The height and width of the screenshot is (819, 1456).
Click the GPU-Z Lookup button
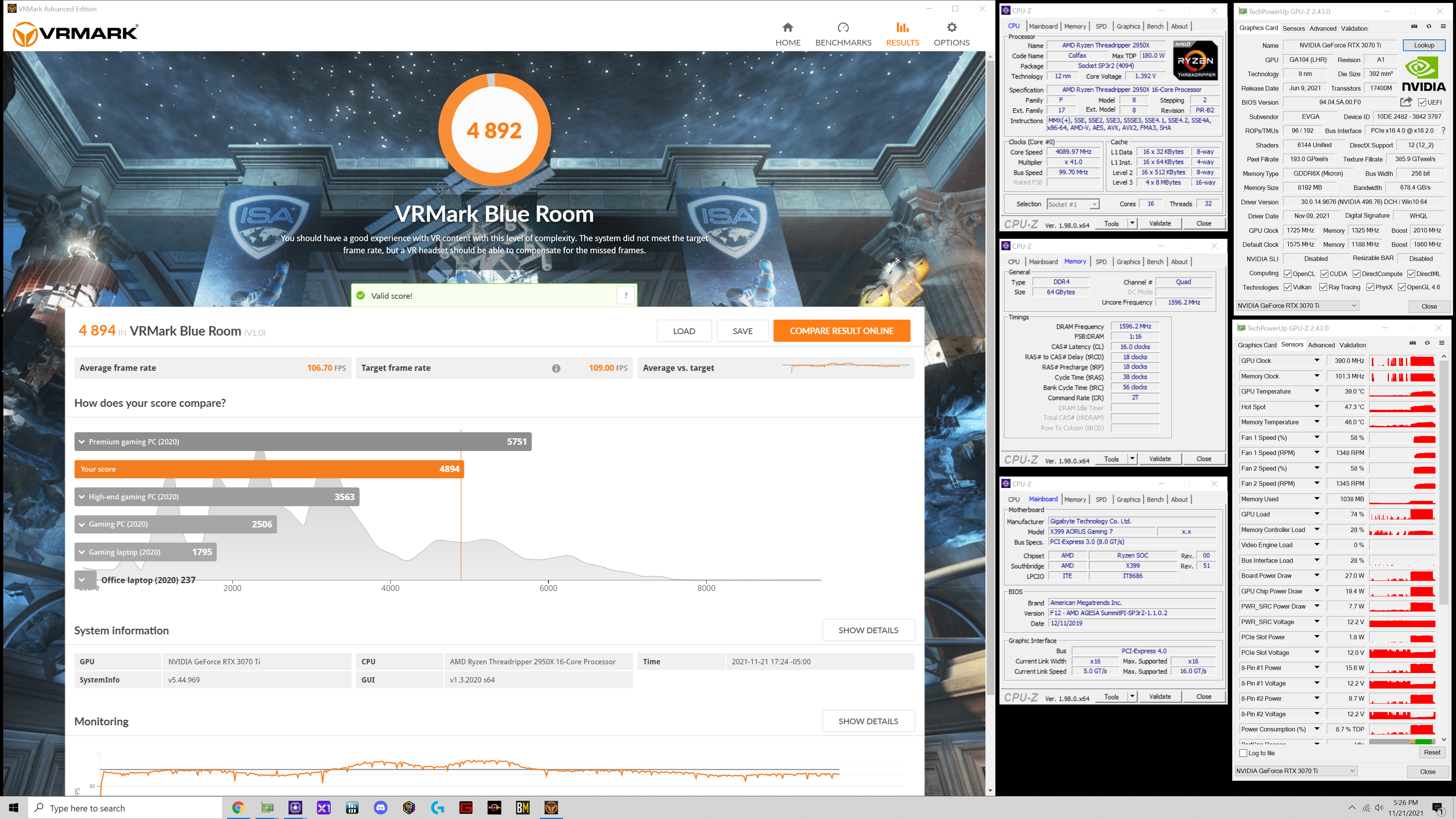[1424, 45]
